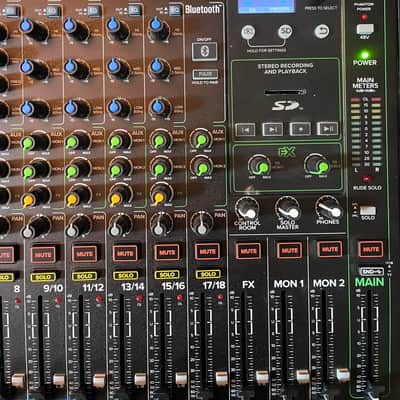Touch the top blue EQ knob on channel 15/16

tap(159, 27)
